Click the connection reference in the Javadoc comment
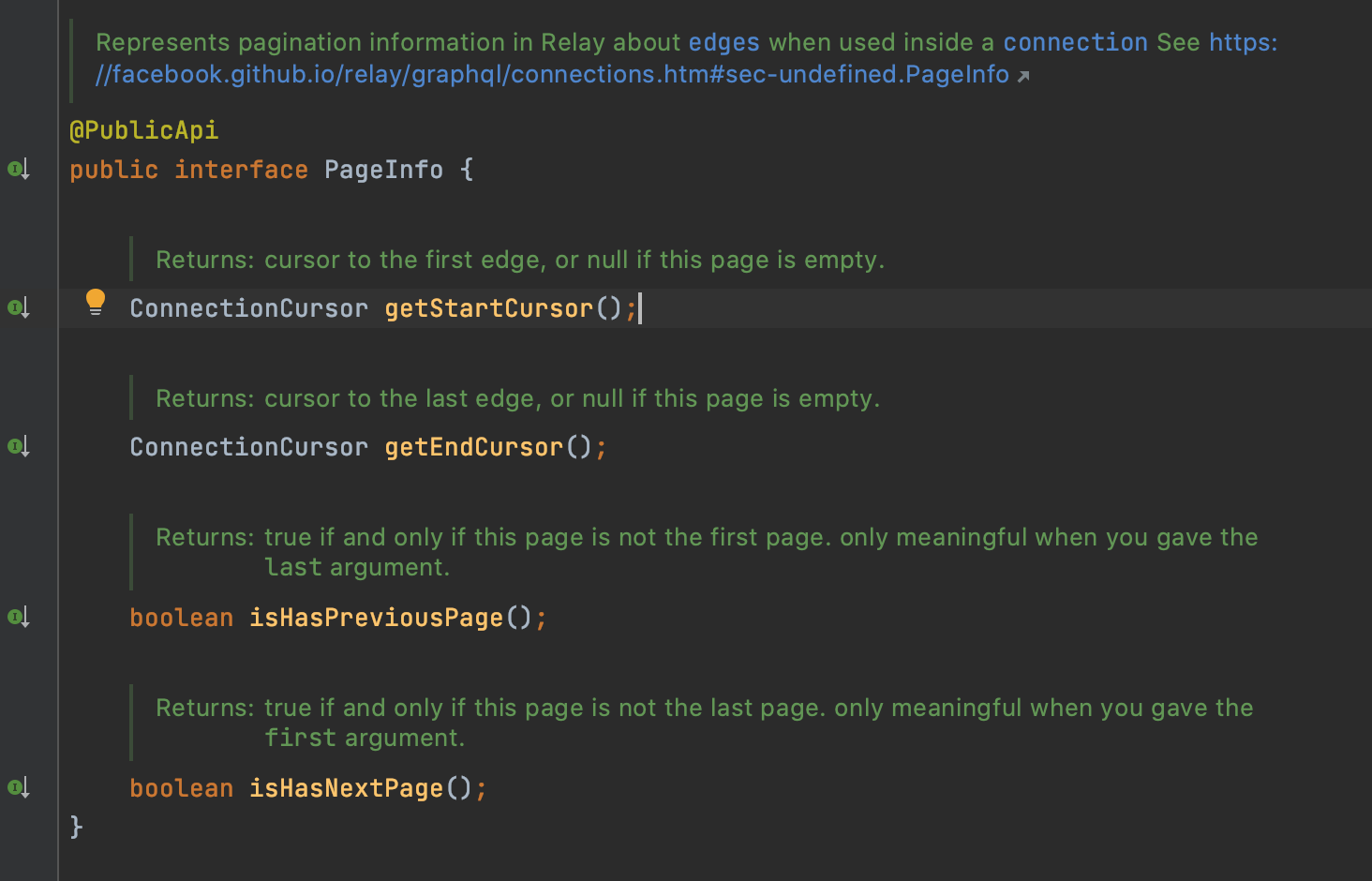 1075,41
